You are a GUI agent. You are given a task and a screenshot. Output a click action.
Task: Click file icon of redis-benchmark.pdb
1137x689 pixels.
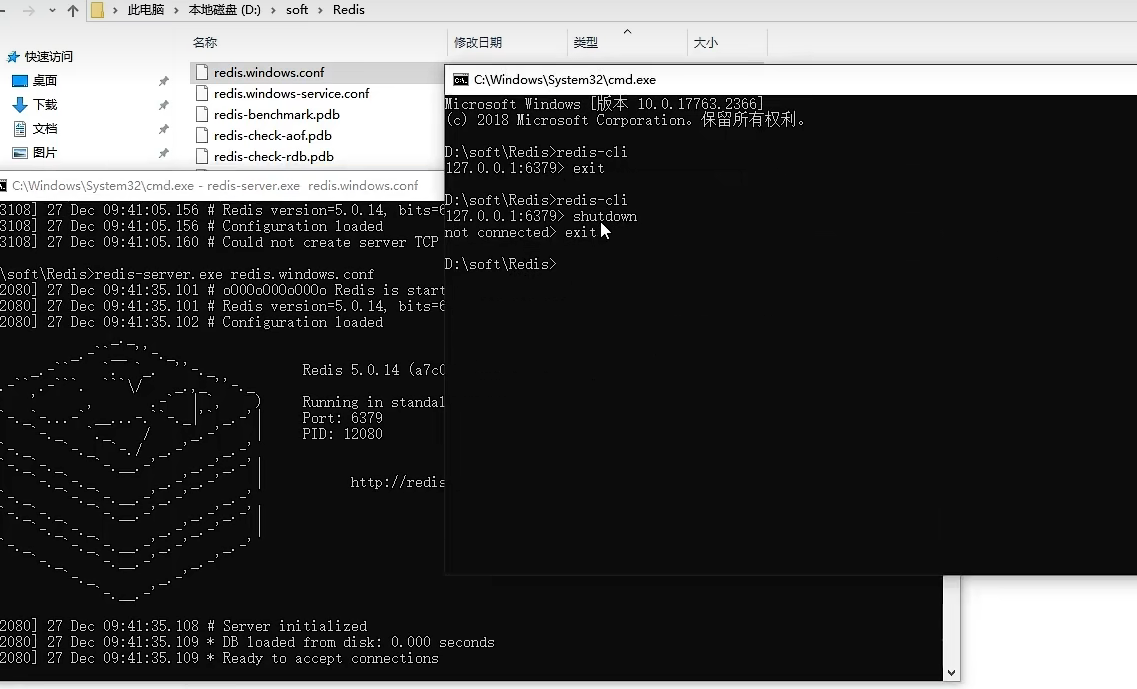tap(202, 115)
